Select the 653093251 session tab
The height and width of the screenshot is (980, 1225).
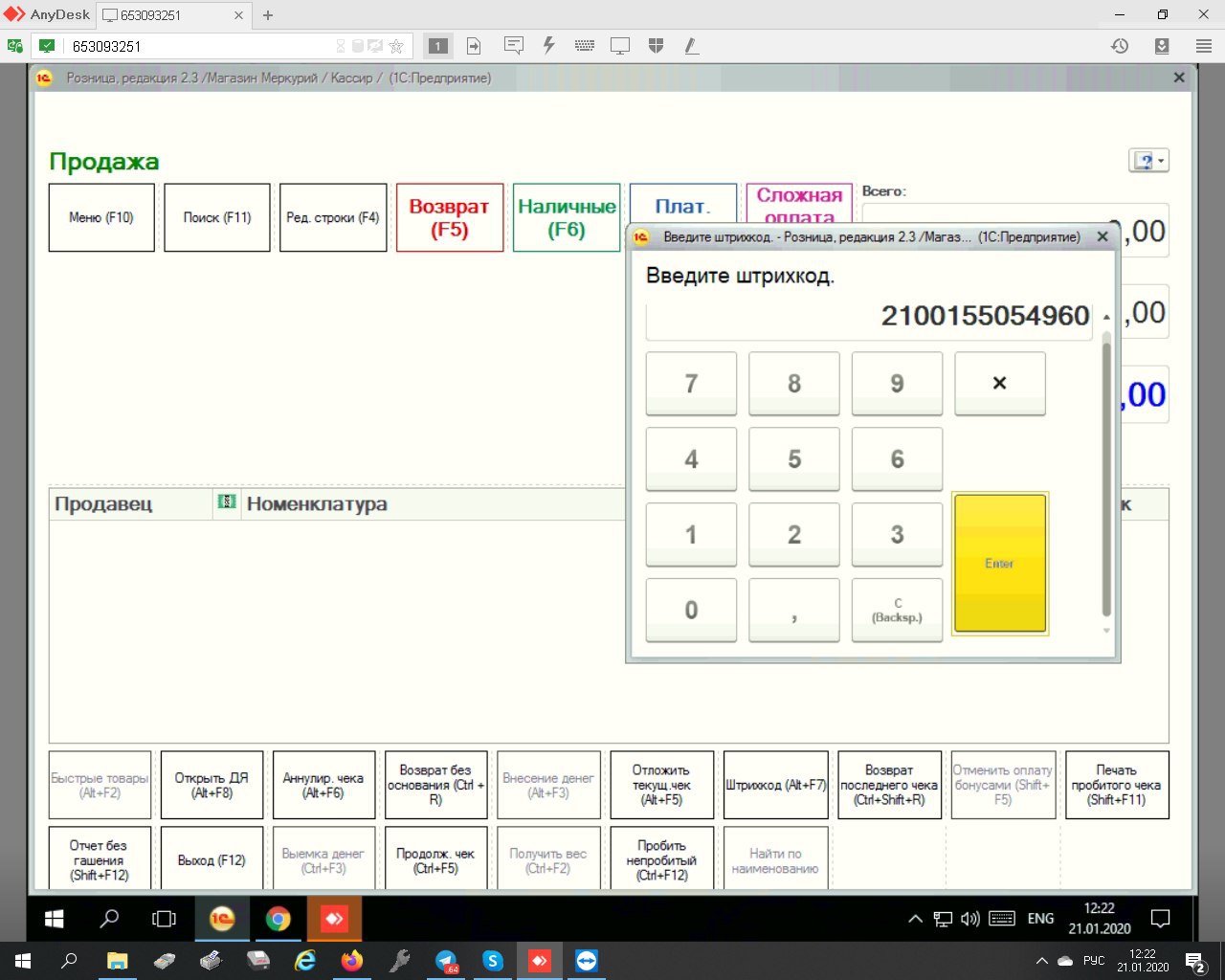[x=173, y=15]
